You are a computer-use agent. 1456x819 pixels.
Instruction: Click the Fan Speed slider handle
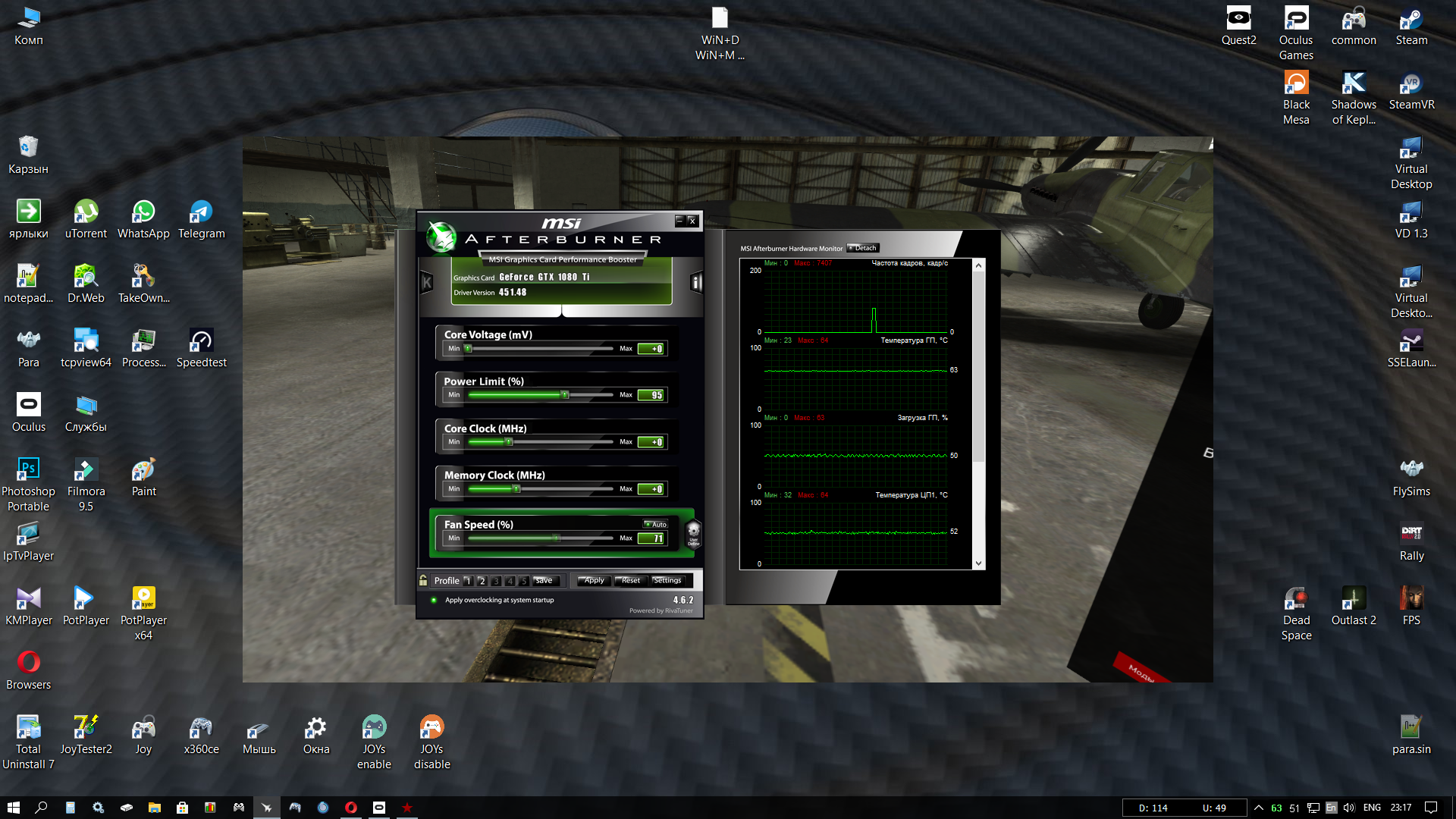click(x=557, y=538)
